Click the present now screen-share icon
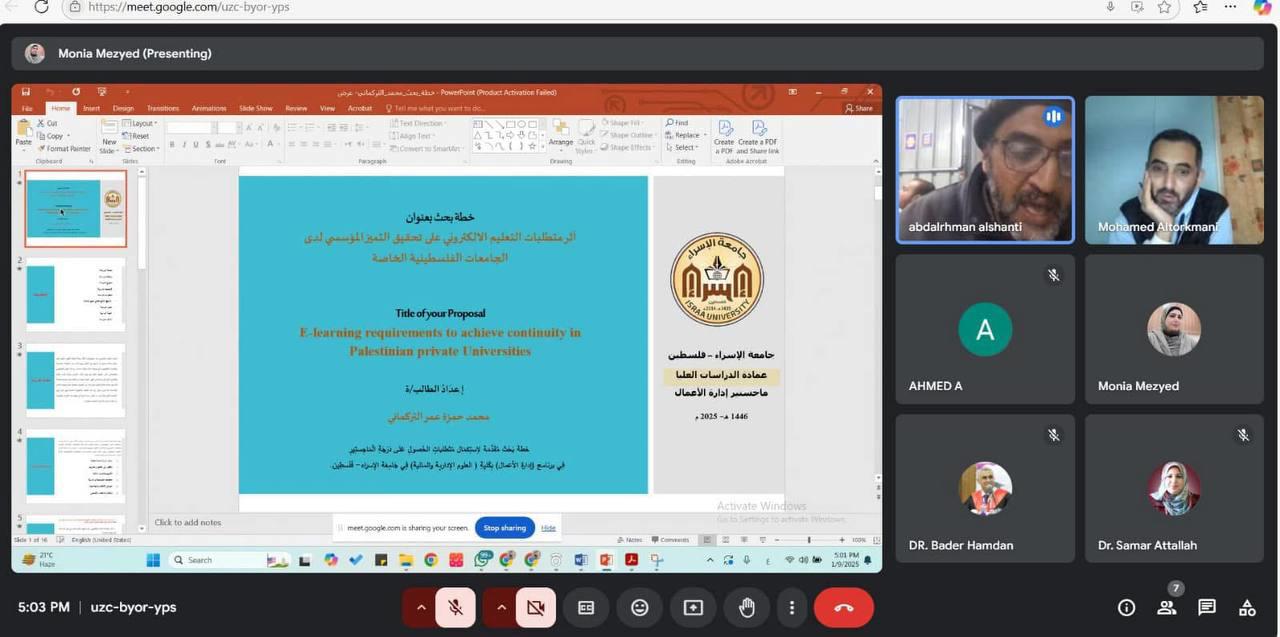Screen dimensions: 1280x637 click(x=693, y=607)
